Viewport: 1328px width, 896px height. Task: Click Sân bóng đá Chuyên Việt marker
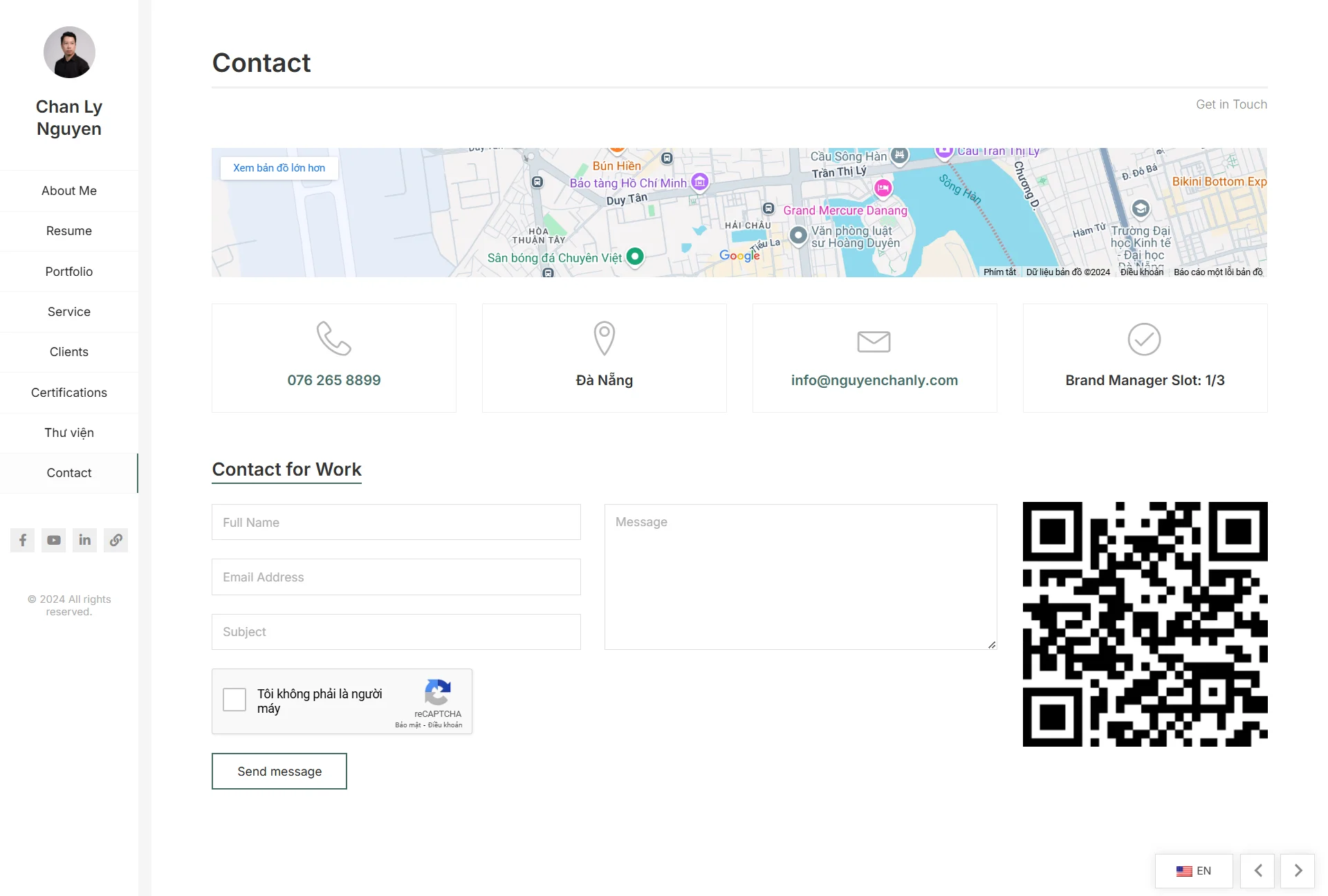635,256
